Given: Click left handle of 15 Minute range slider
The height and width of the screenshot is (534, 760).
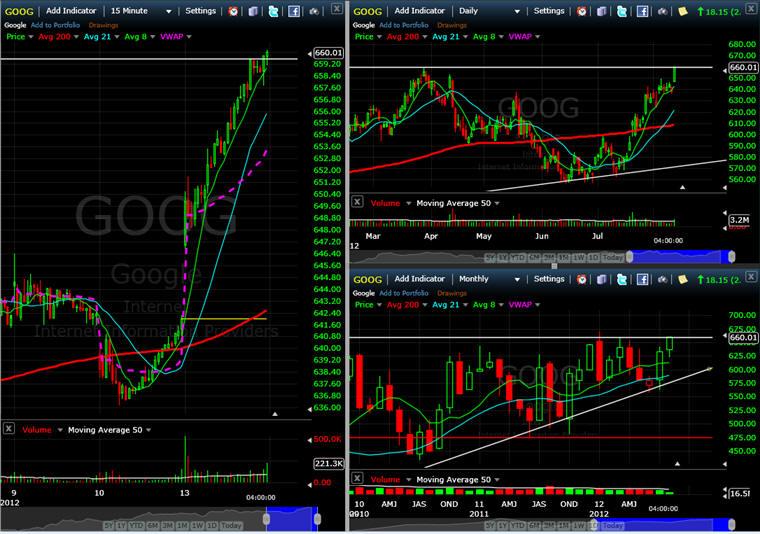Looking at the screenshot, I should pos(266,519).
